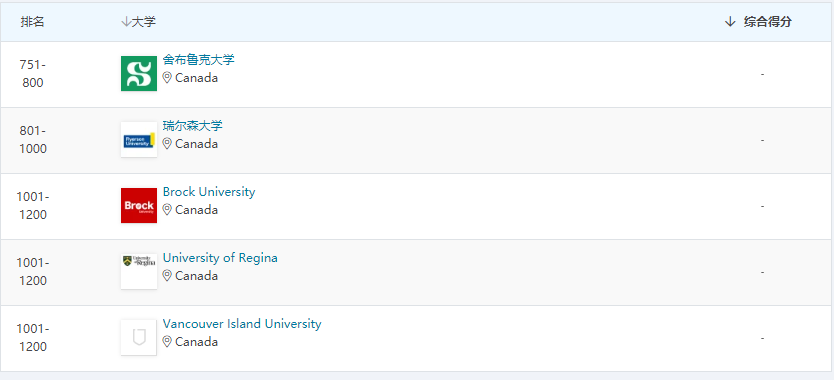Click the 751-800 rank cell
The width and height of the screenshot is (834, 380).
point(32,74)
